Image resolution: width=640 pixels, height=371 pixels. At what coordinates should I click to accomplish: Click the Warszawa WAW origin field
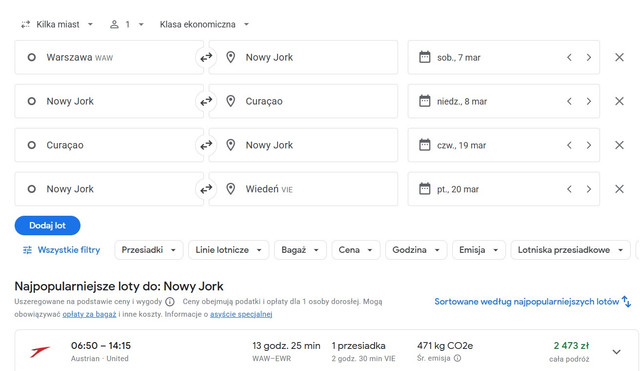pos(109,58)
